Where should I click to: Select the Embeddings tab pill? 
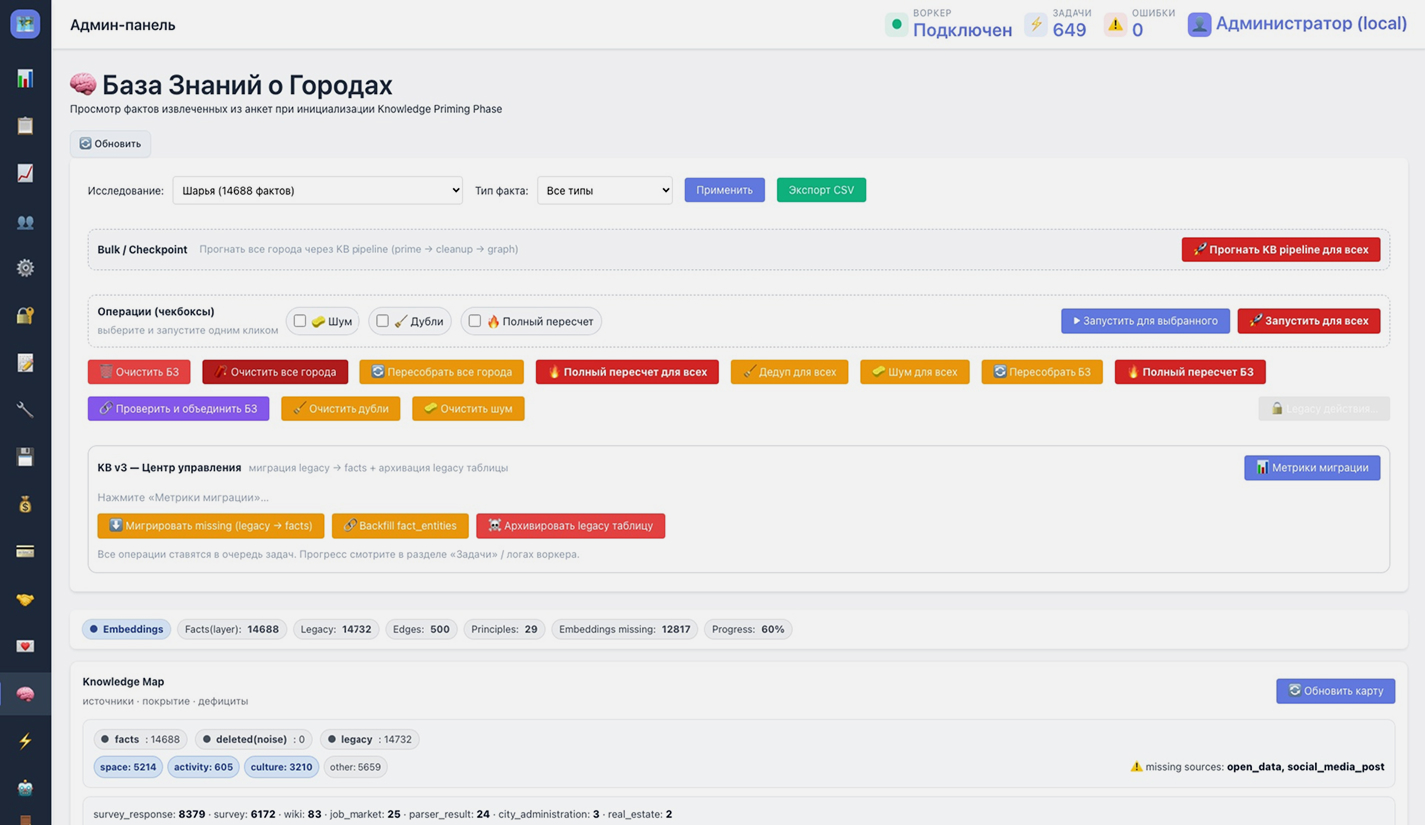click(x=126, y=629)
